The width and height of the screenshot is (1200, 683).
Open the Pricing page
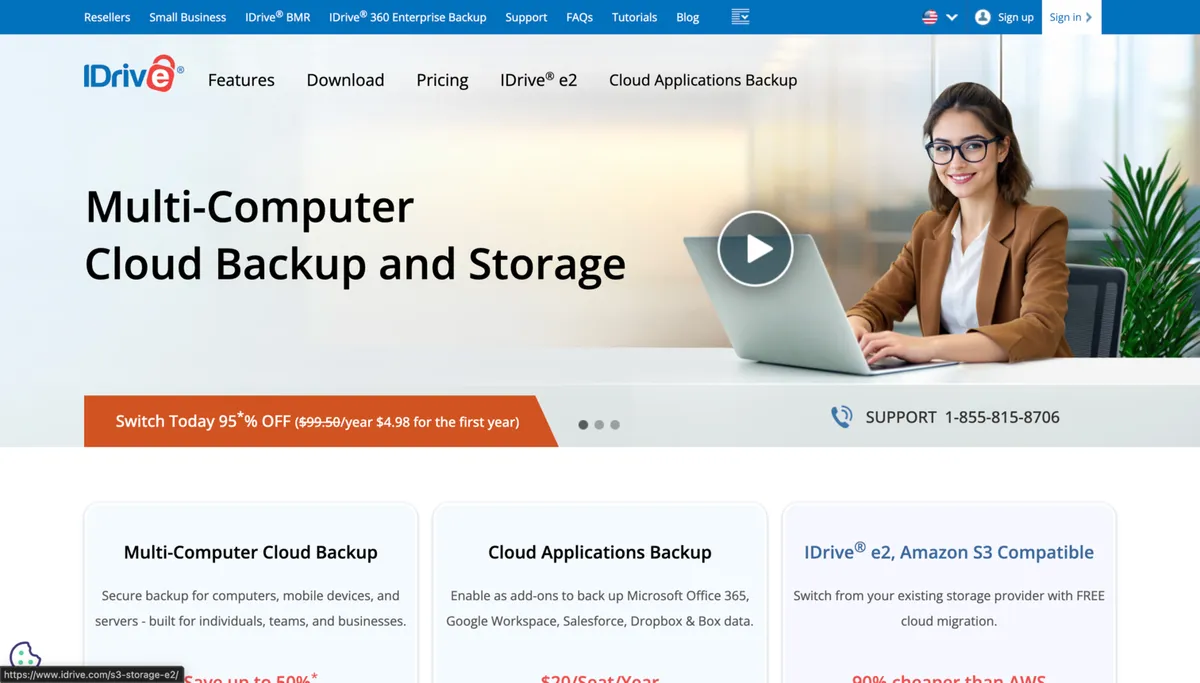(x=442, y=80)
